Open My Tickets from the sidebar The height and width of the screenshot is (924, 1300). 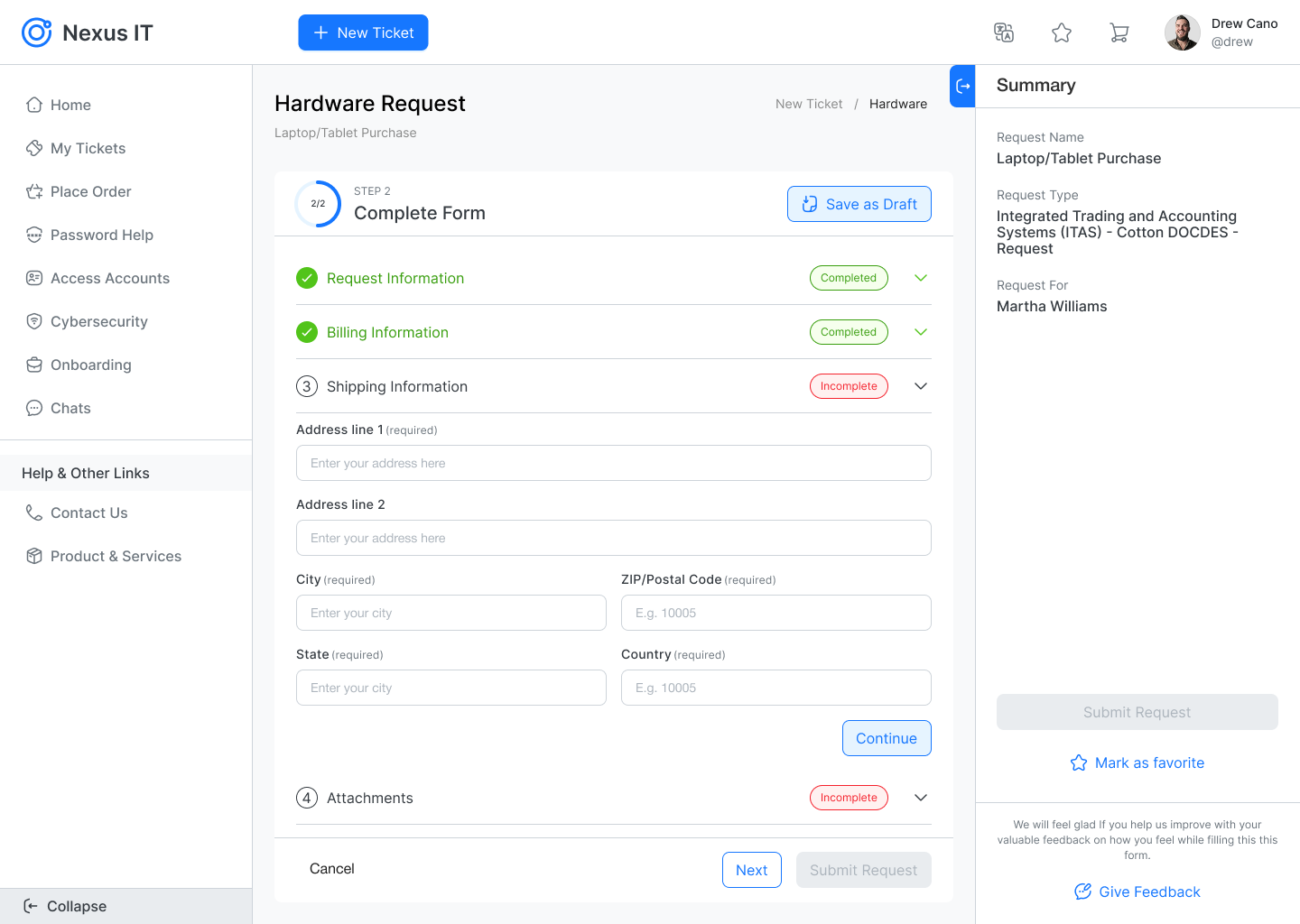pos(88,148)
